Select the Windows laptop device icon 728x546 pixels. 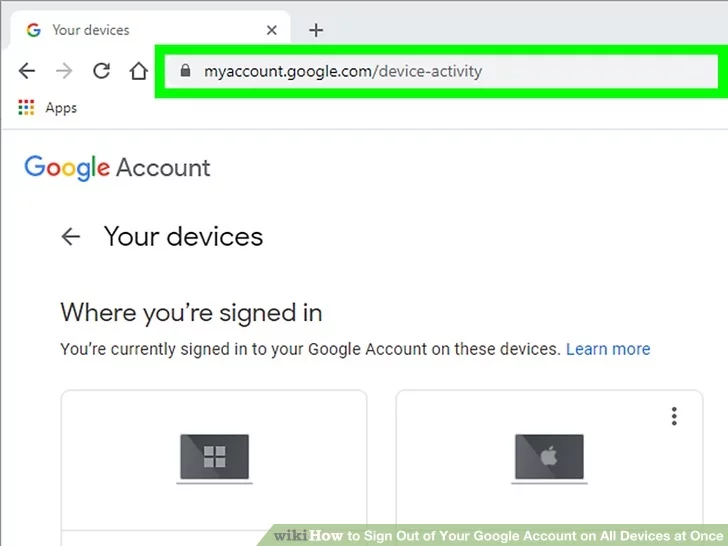(214, 459)
